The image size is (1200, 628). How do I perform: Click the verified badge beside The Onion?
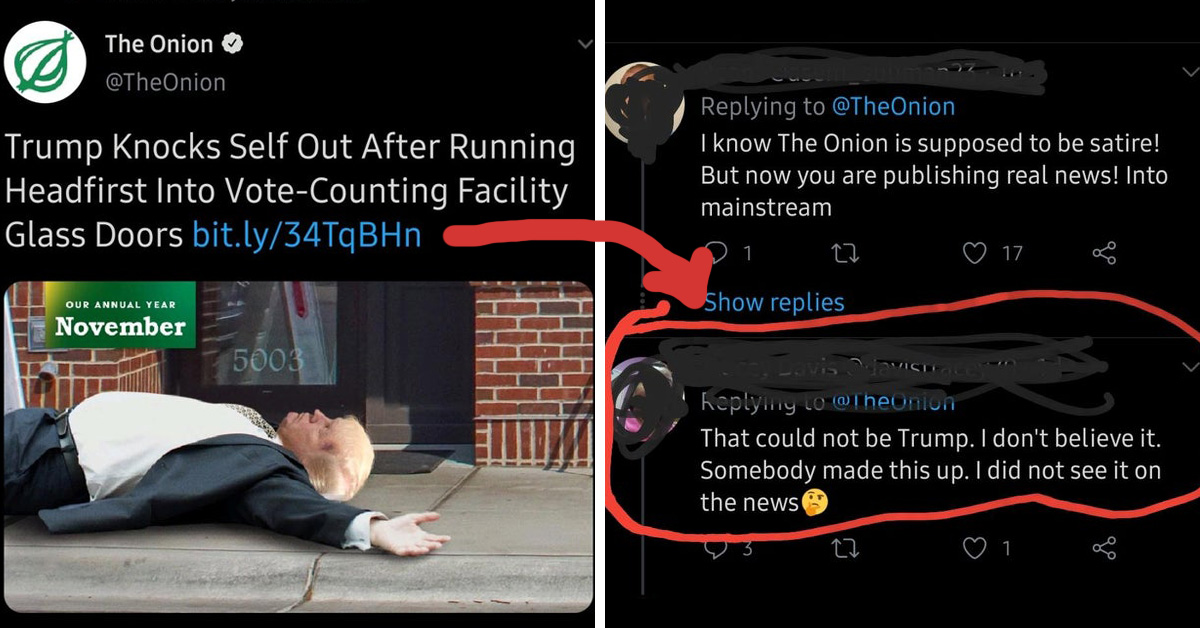233,45
